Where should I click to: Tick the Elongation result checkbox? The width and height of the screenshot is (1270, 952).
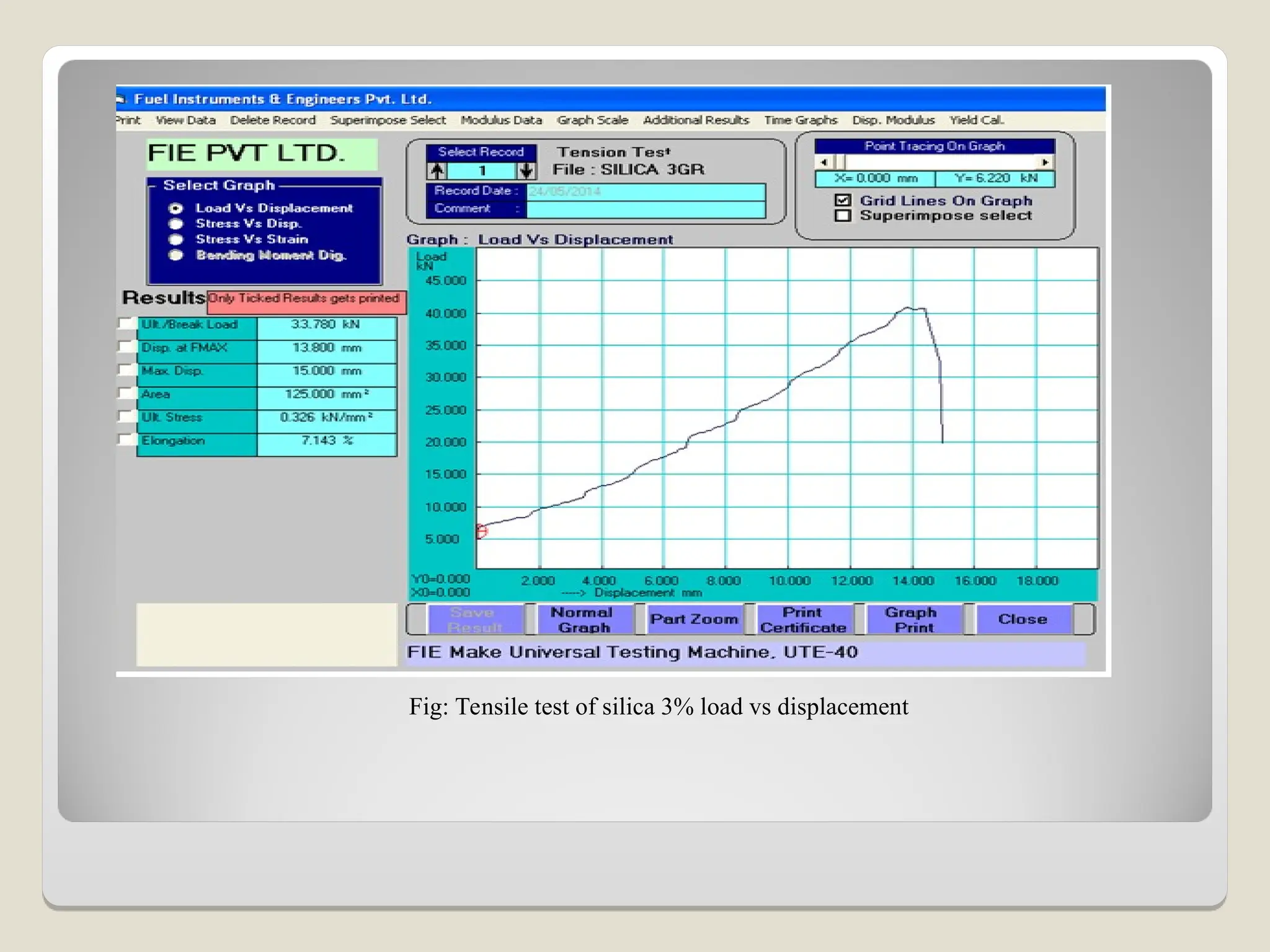click(127, 440)
